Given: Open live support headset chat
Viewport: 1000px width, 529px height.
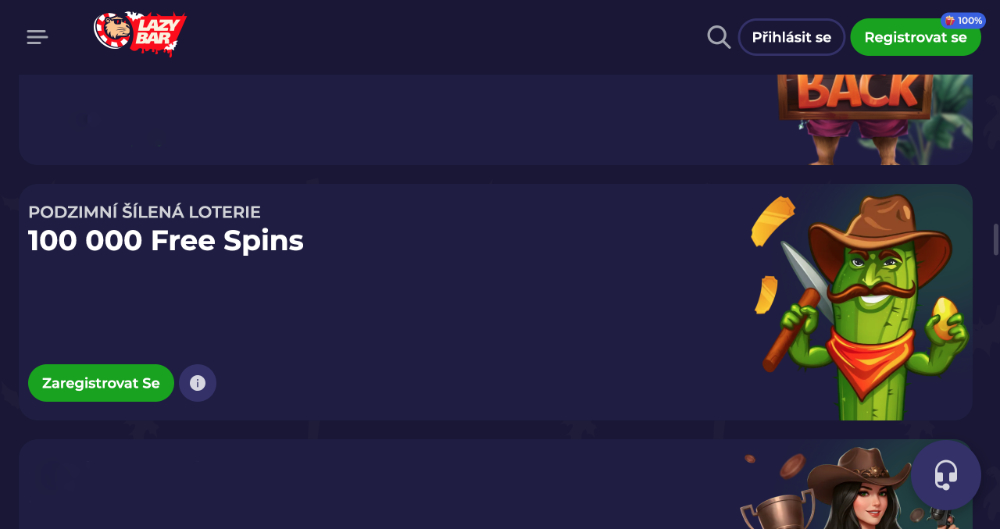Looking at the screenshot, I should pyautogui.click(x=946, y=475).
